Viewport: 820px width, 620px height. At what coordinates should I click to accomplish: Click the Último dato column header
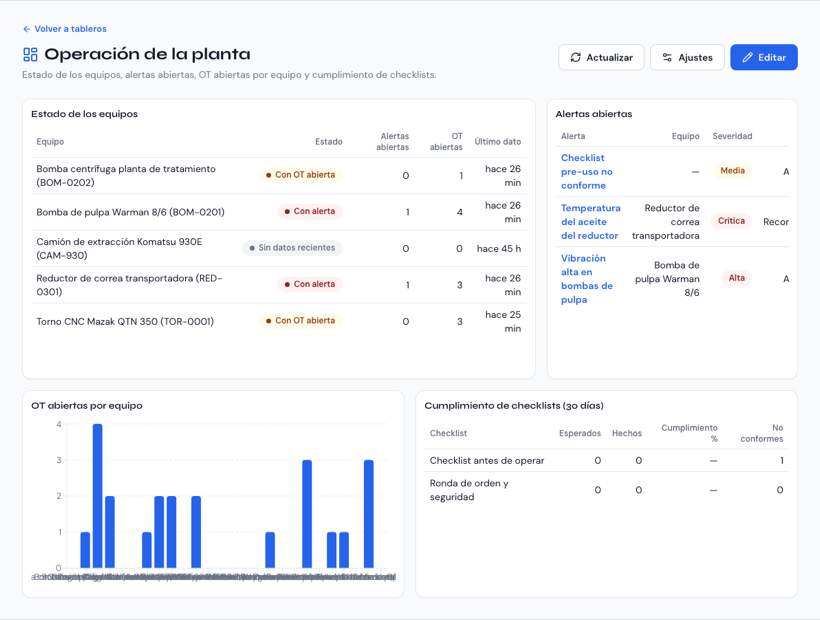[497, 142]
